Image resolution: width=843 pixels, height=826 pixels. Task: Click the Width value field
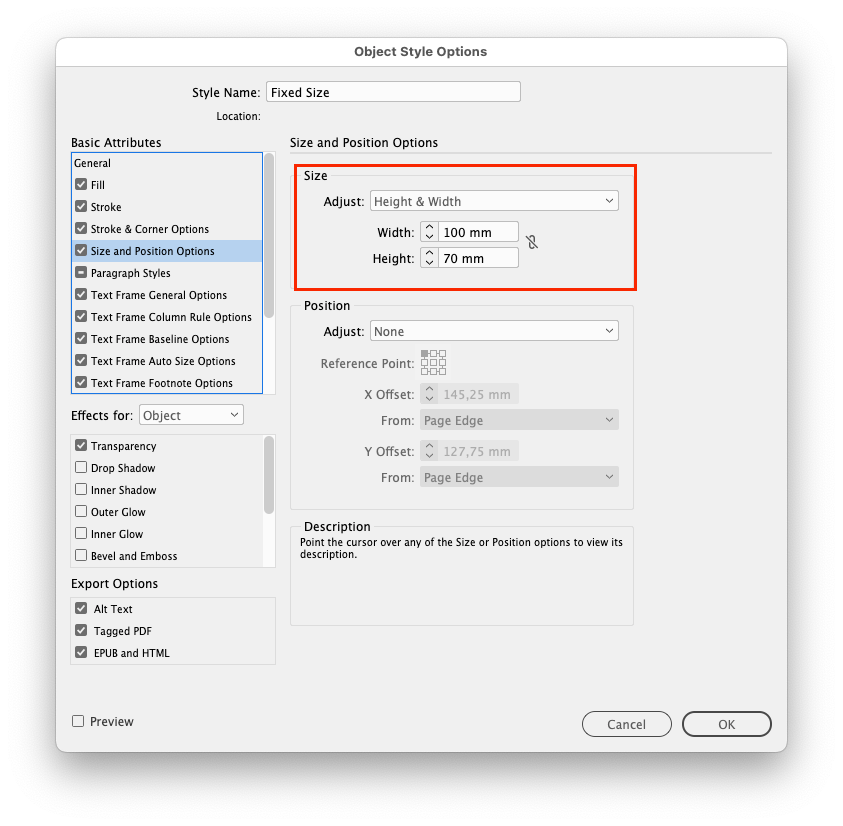pyautogui.click(x=478, y=232)
